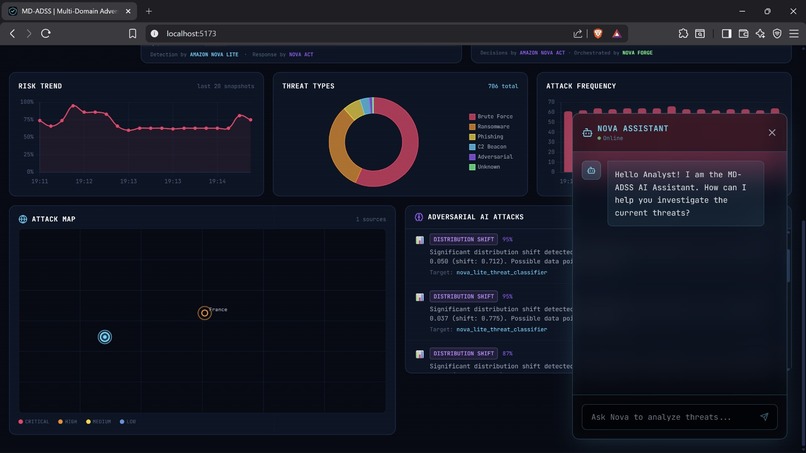
Task: Click icon of 0.775 distribution shift alert
Action: [x=420, y=297]
